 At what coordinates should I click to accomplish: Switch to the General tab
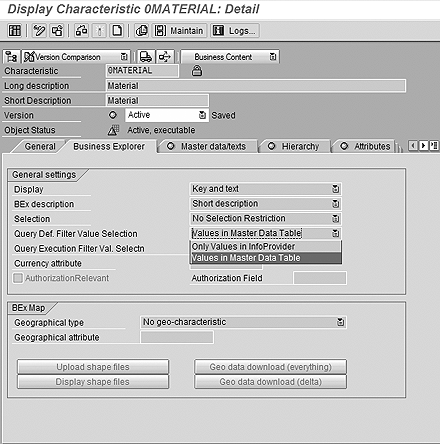40,146
